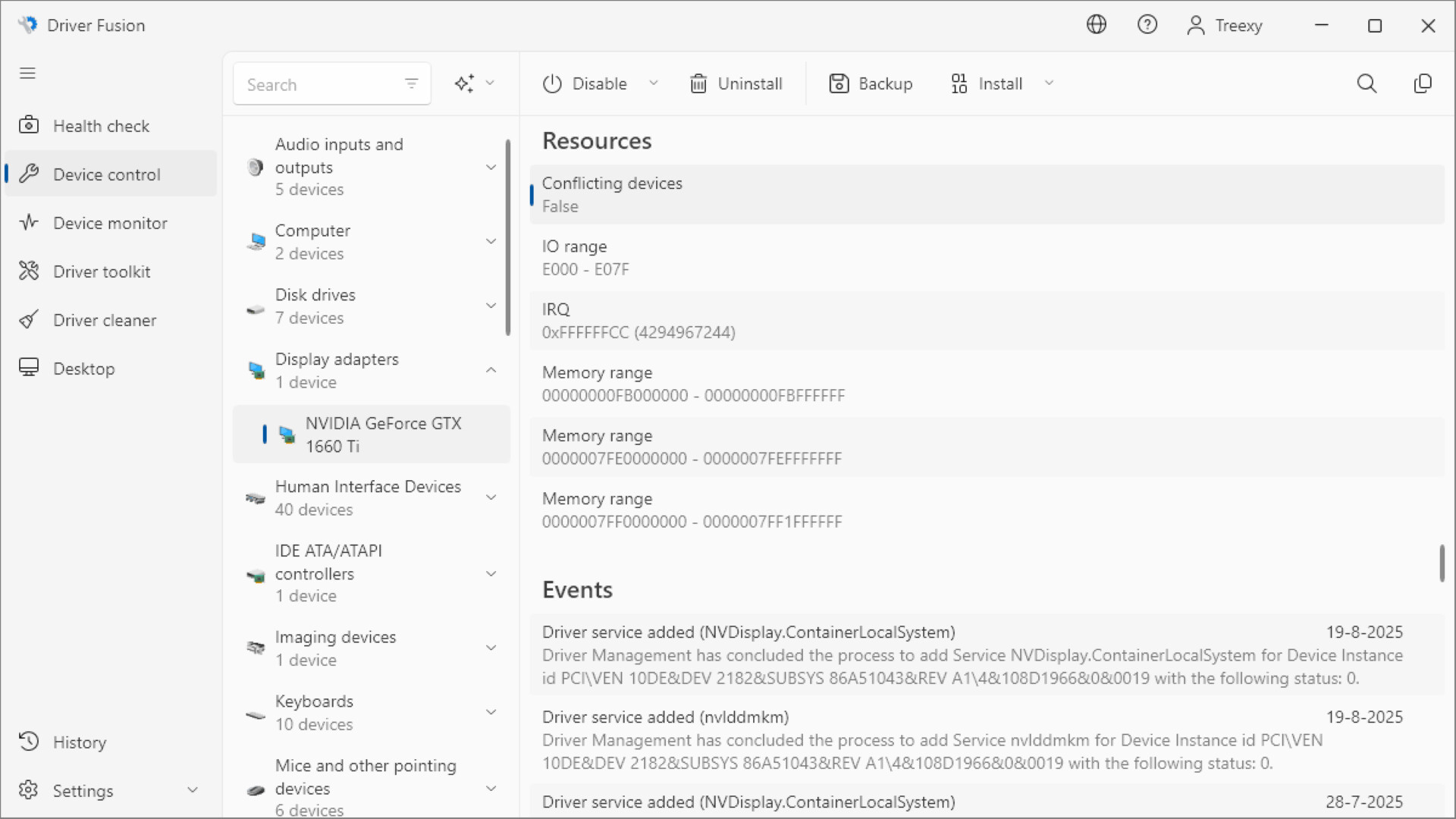Open the Desktop section
Viewport: 1456px width, 819px height.
point(83,368)
